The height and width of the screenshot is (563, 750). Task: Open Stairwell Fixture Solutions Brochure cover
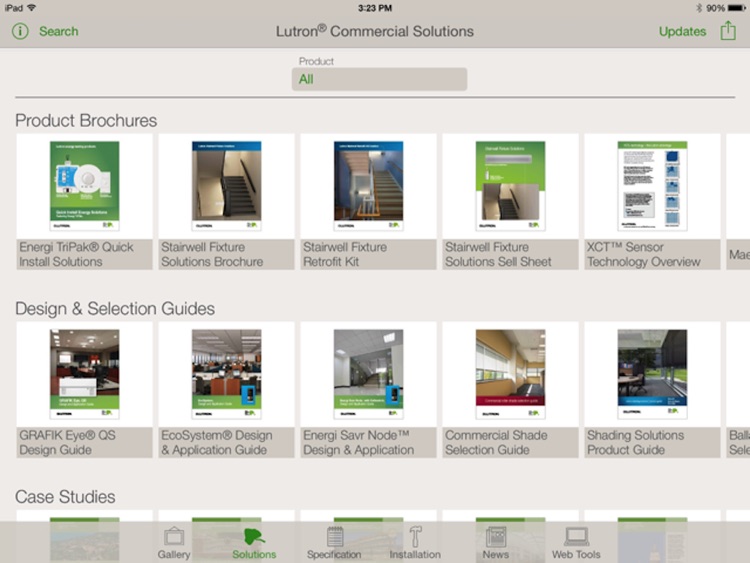click(x=227, y=186)
